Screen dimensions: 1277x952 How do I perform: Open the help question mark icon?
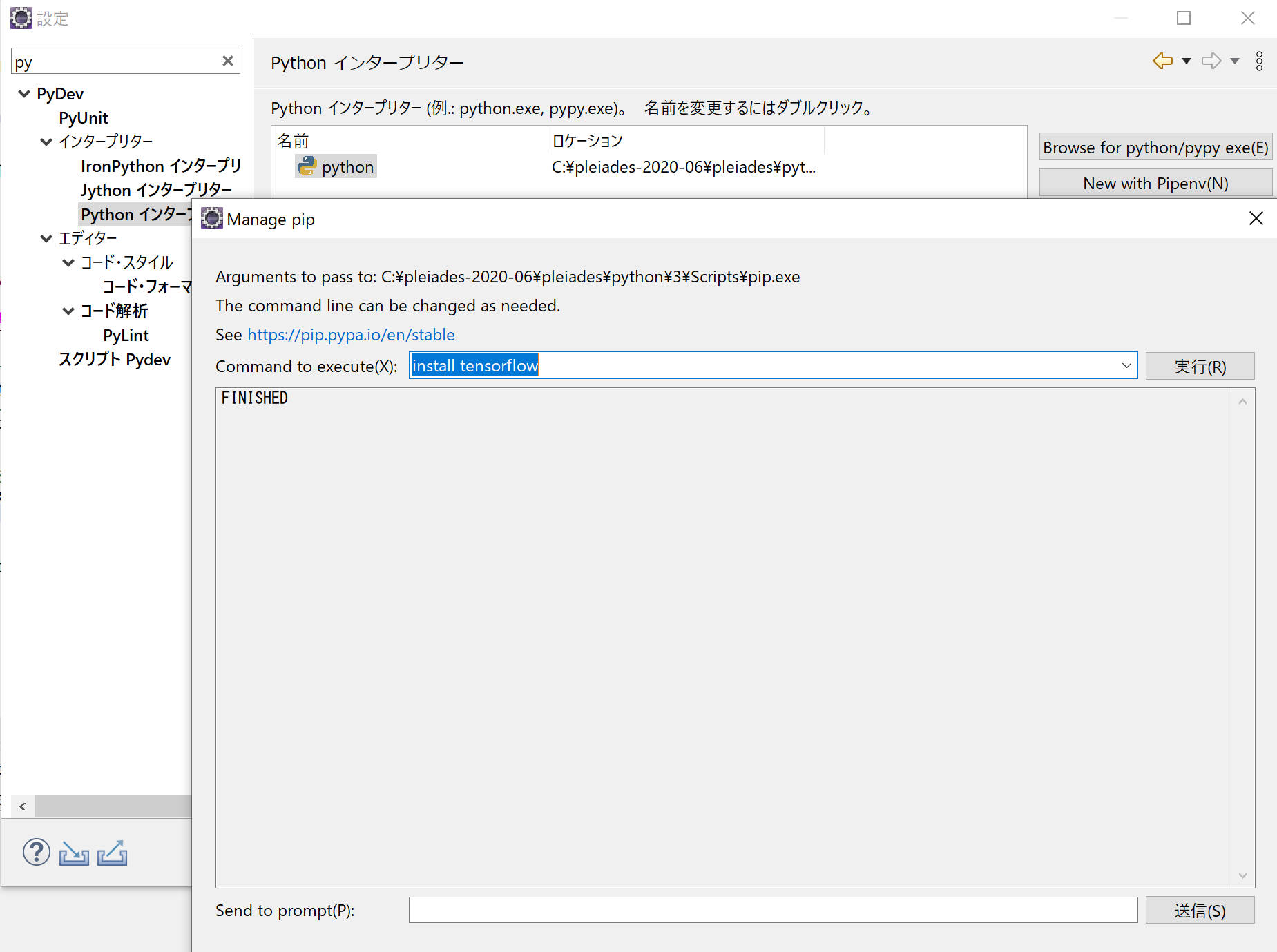pyautogui.click(x=36, y=853)
